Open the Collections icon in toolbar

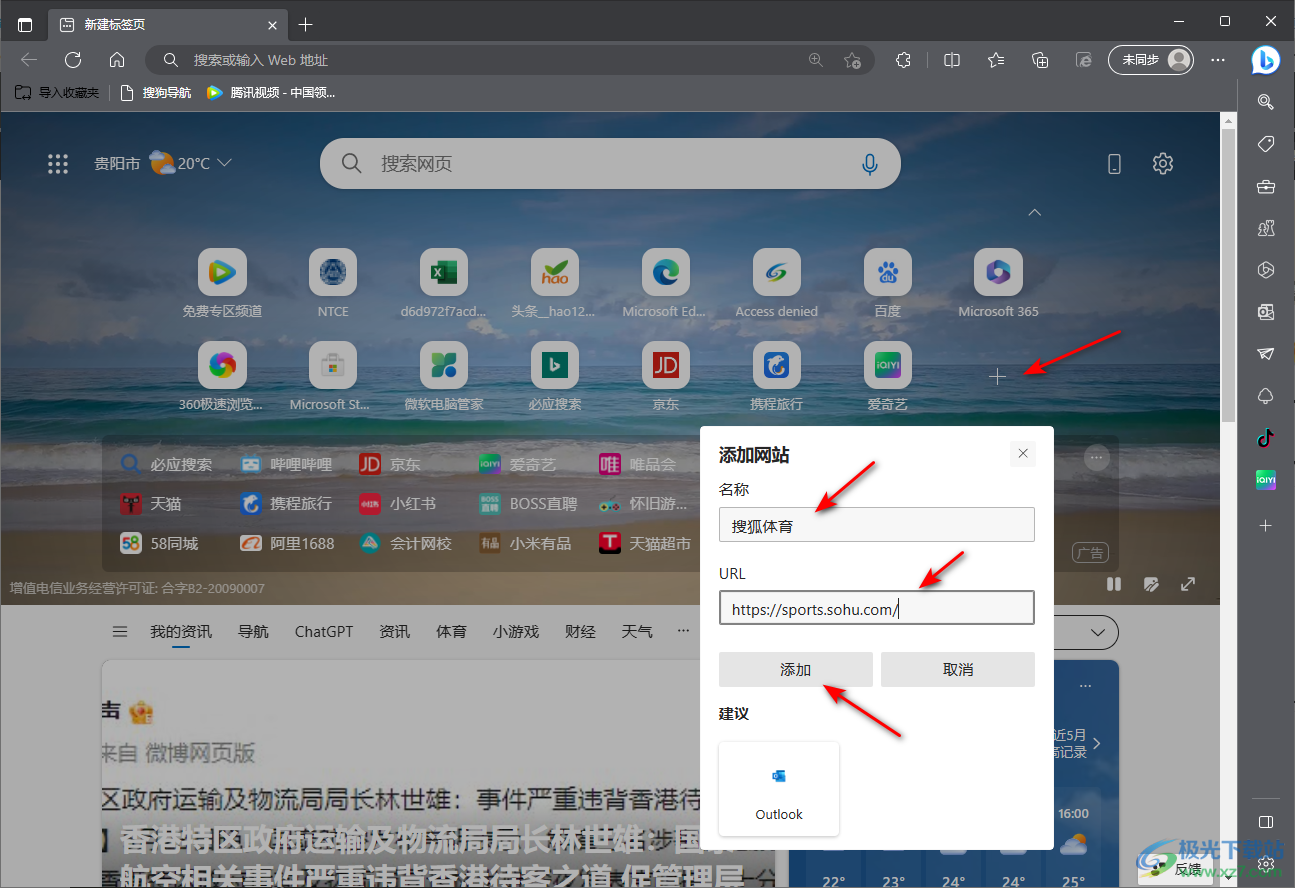pos(1040,60)
